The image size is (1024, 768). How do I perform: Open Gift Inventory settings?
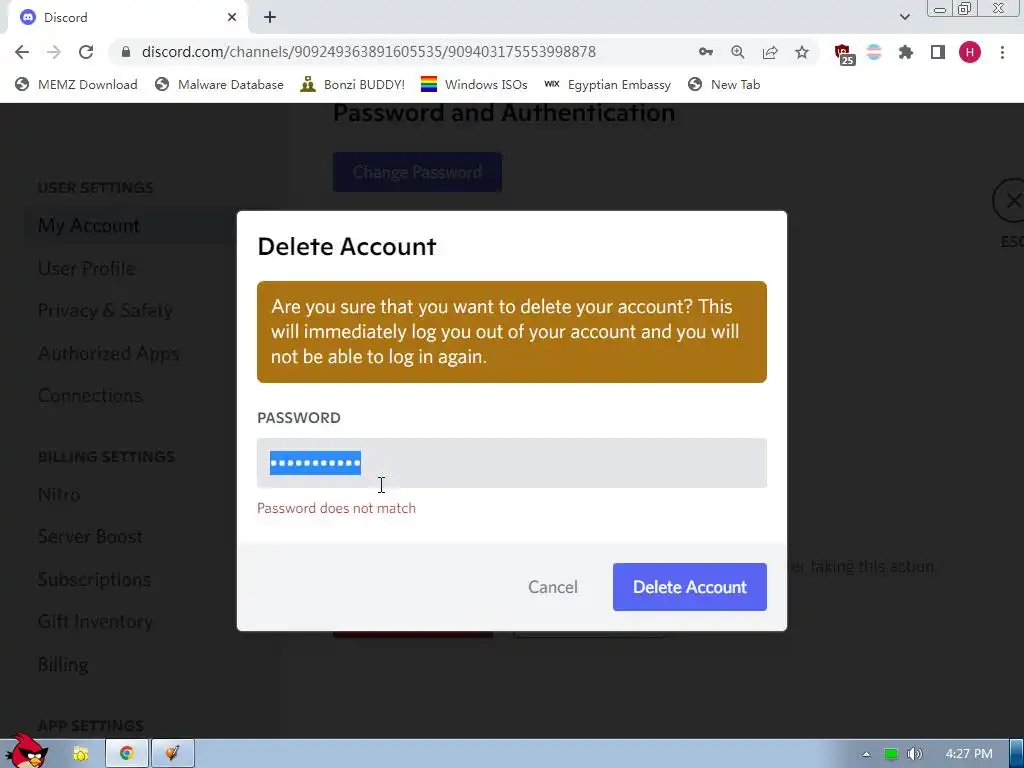coord(95,622)
